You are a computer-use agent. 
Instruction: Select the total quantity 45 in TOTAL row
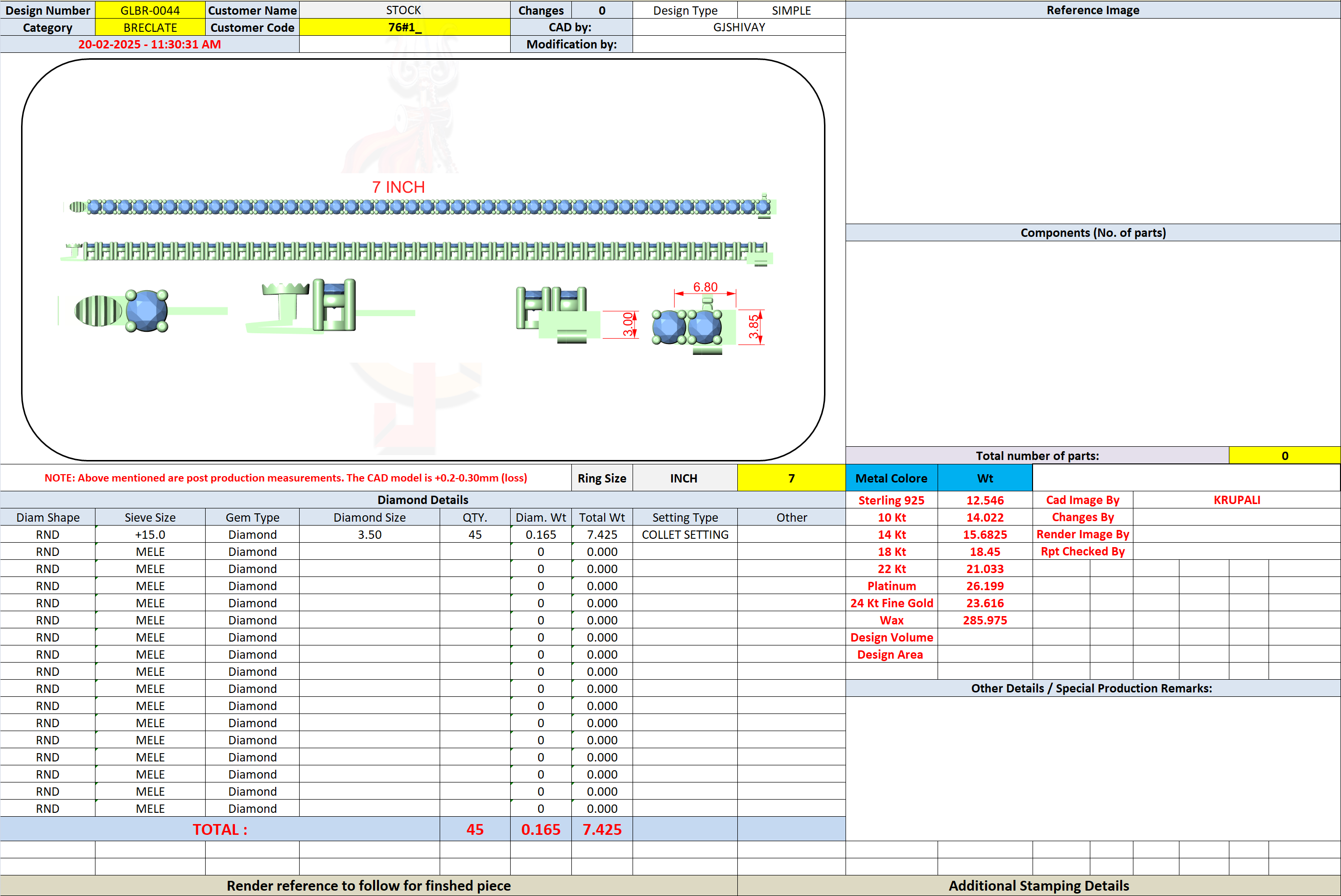474,829
